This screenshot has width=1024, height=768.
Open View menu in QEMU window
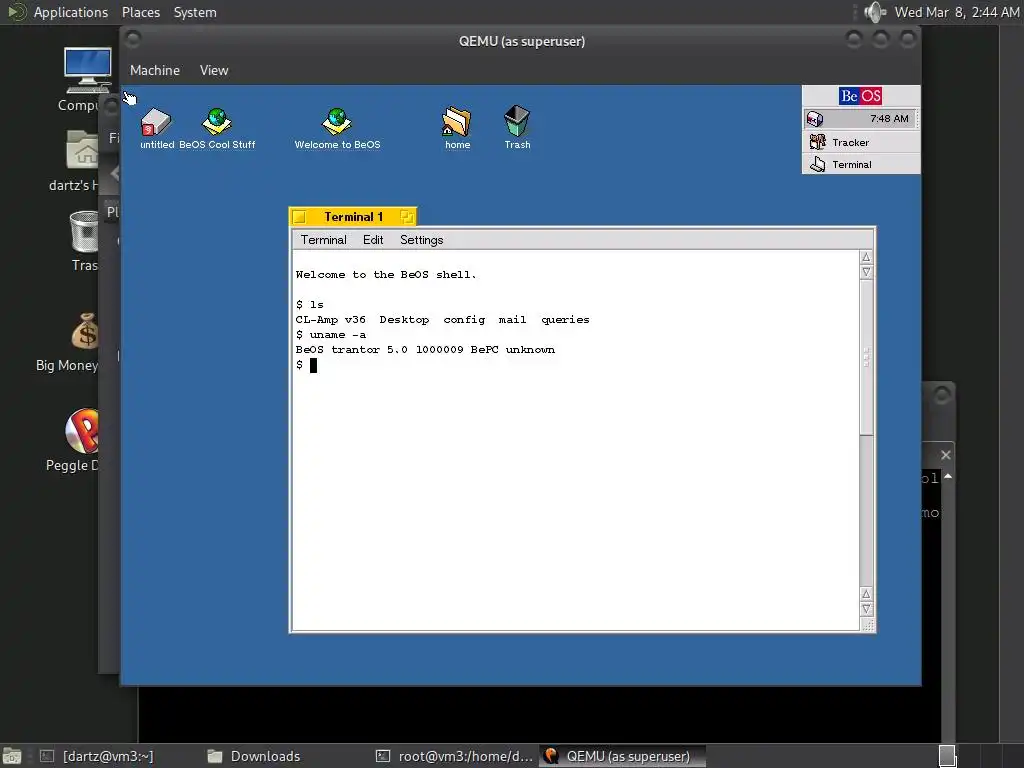point(214,71)
